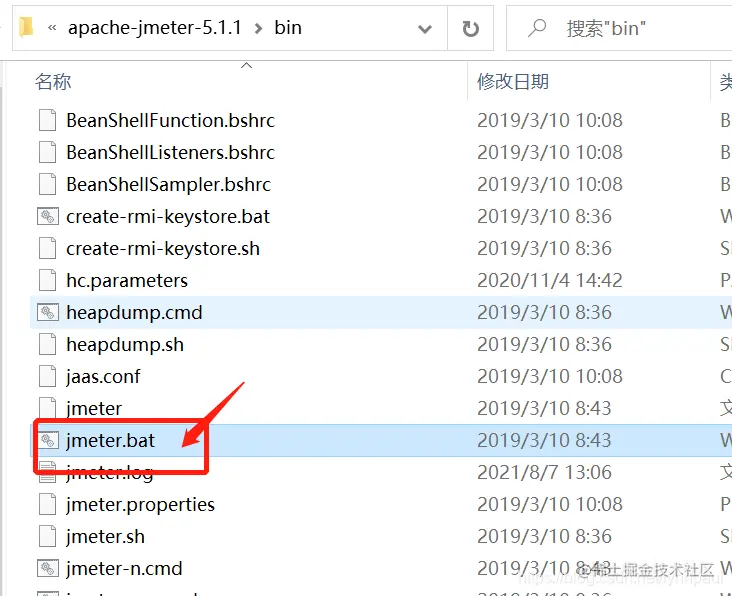
Task: Select the file named create-rmi-keystore.bat
Action: click(168, 217)
